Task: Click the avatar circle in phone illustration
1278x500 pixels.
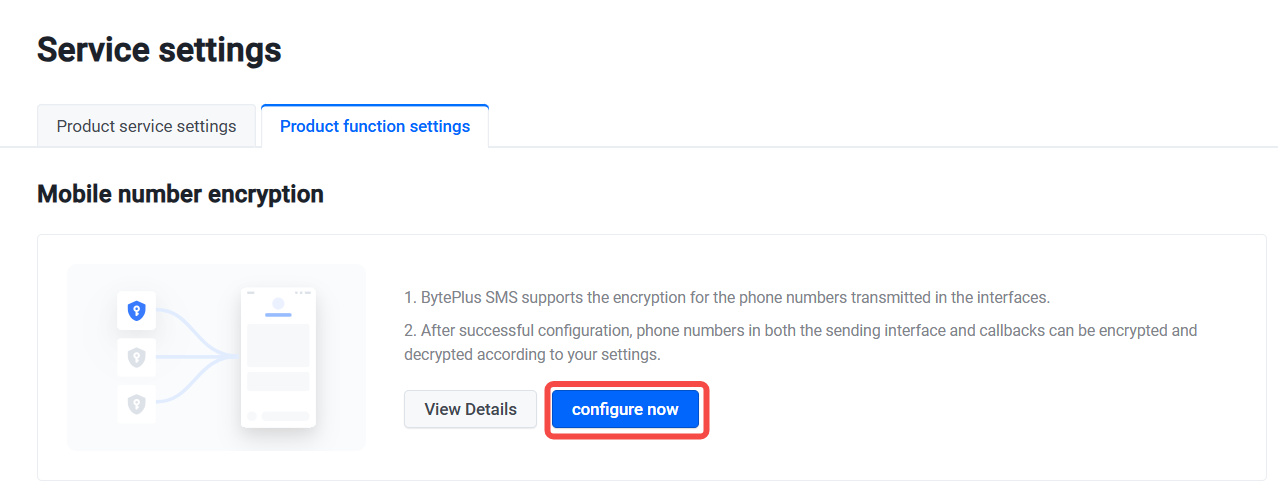Action: (278, 303)
